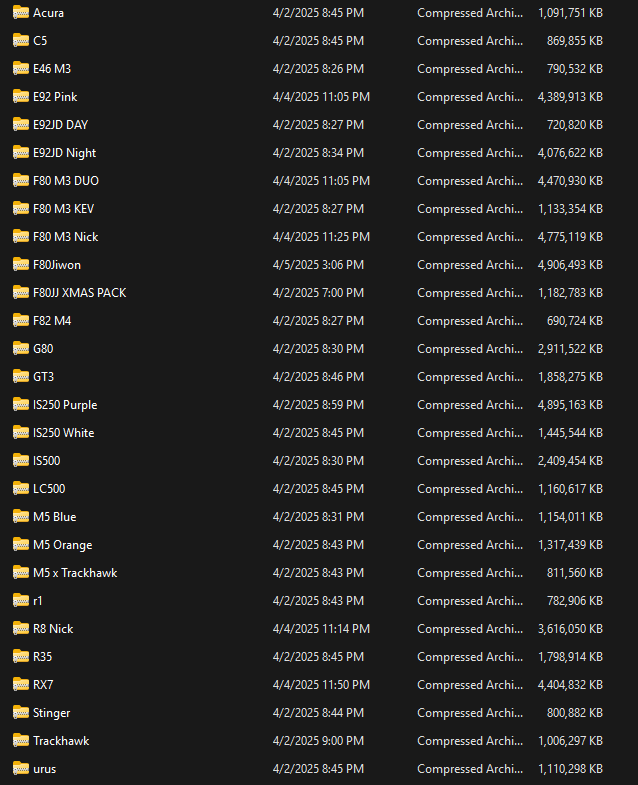
Task: Click date 4/2/2025 8:34 PM
Action: coord(318,153)
